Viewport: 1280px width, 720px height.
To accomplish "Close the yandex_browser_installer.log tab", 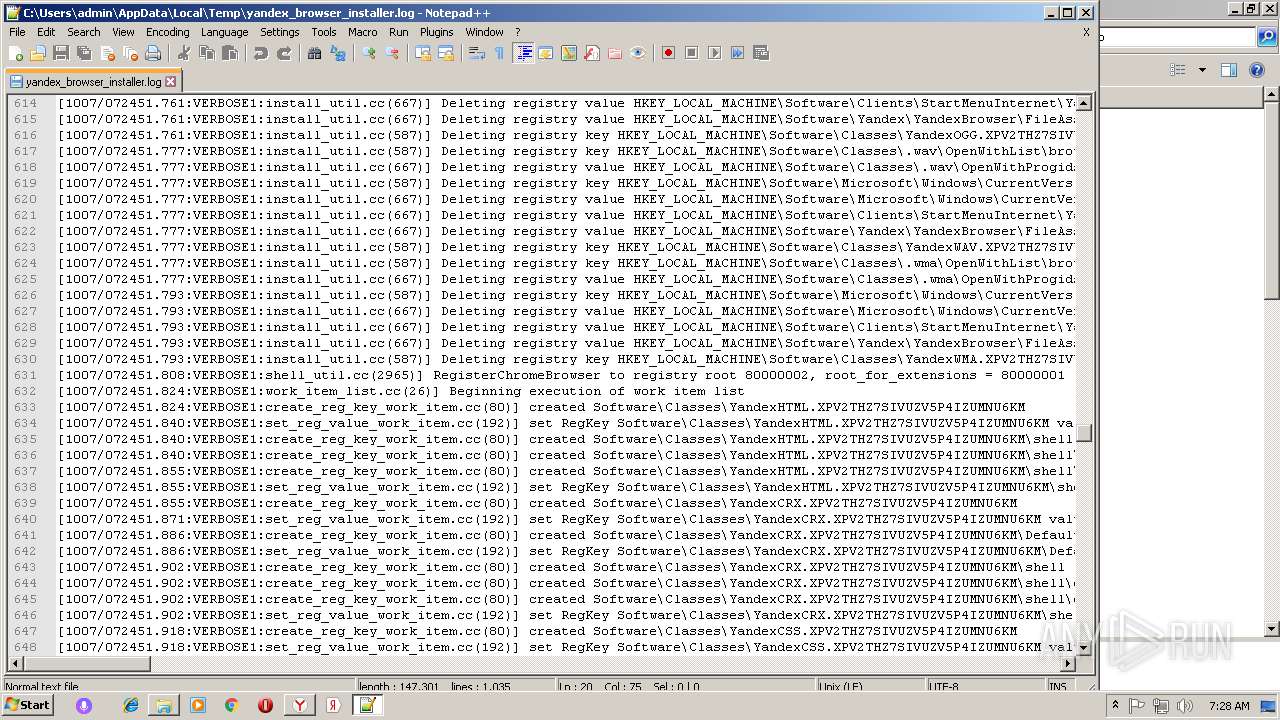I will pyautogui.click(x=170, y=82).
